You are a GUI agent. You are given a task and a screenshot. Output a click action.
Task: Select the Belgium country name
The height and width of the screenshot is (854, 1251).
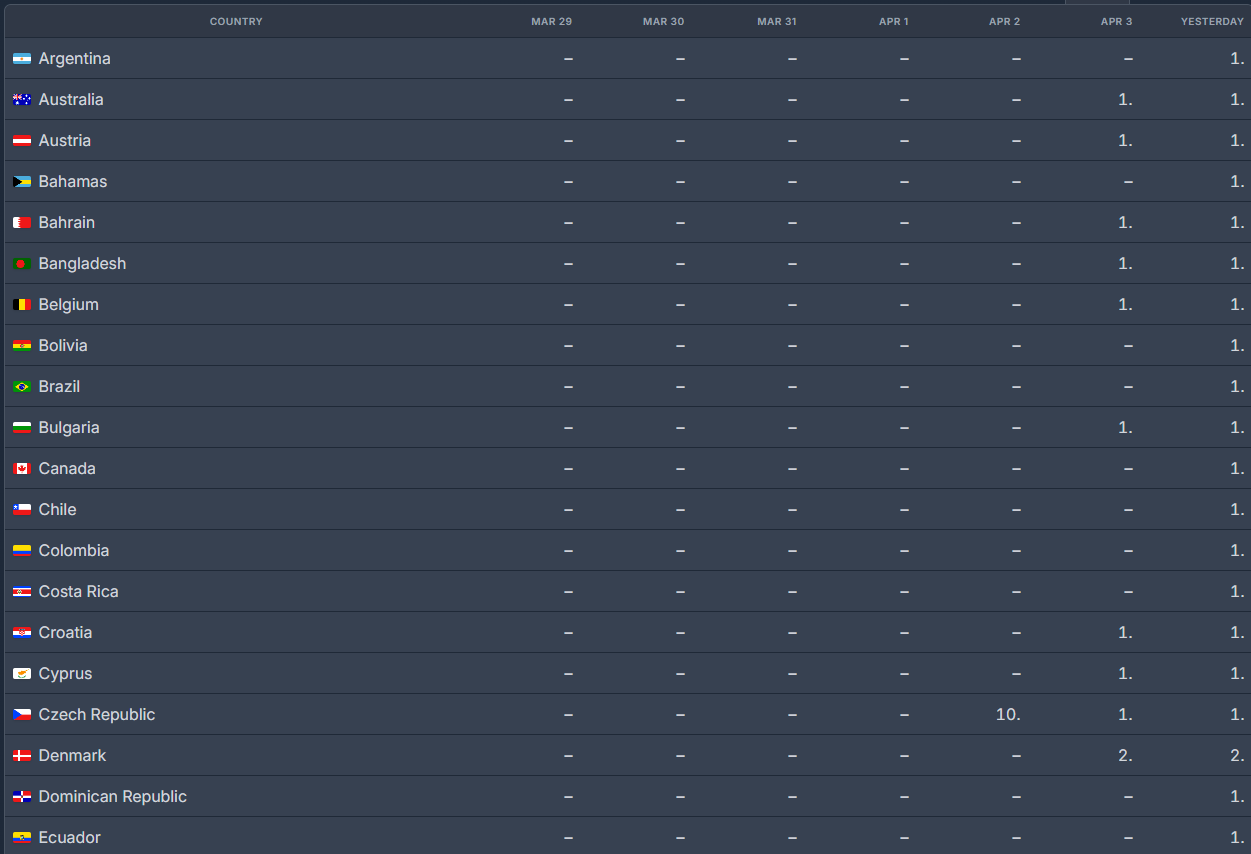[68, 305]
